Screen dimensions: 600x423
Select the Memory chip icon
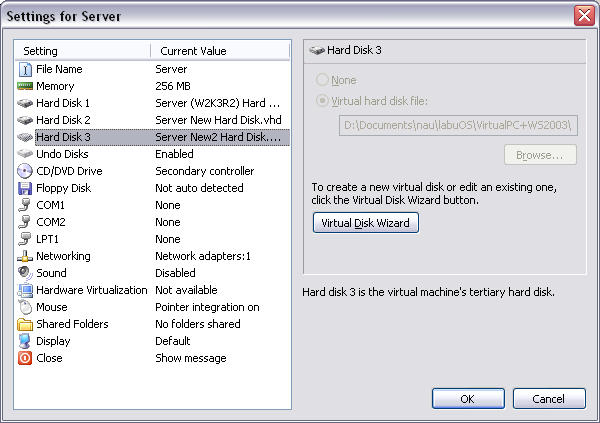25,86
